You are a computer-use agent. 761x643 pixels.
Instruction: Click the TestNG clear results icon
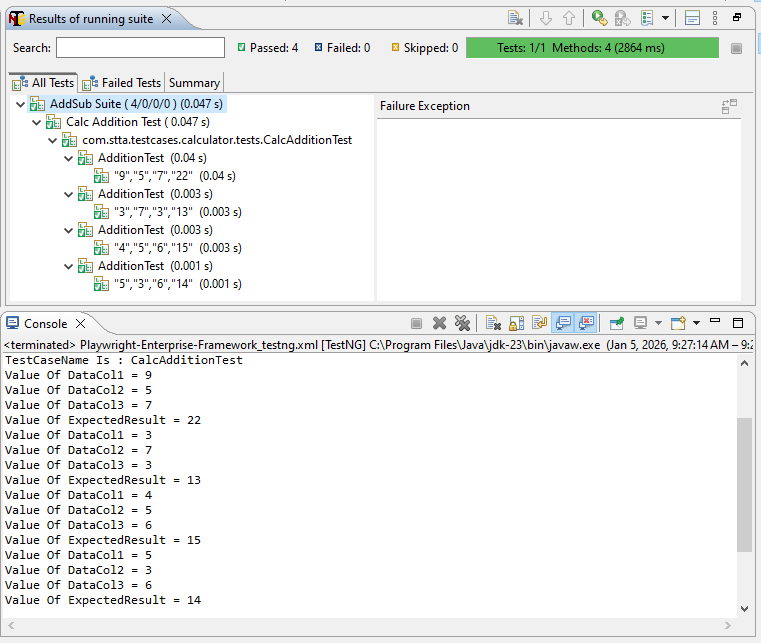(515, 18)
